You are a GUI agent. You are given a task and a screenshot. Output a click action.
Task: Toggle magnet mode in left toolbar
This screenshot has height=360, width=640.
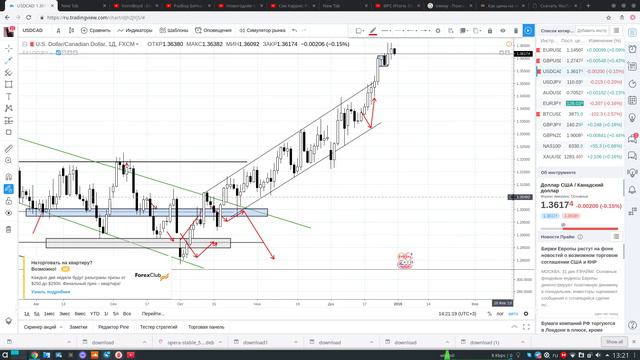(9, 177)
